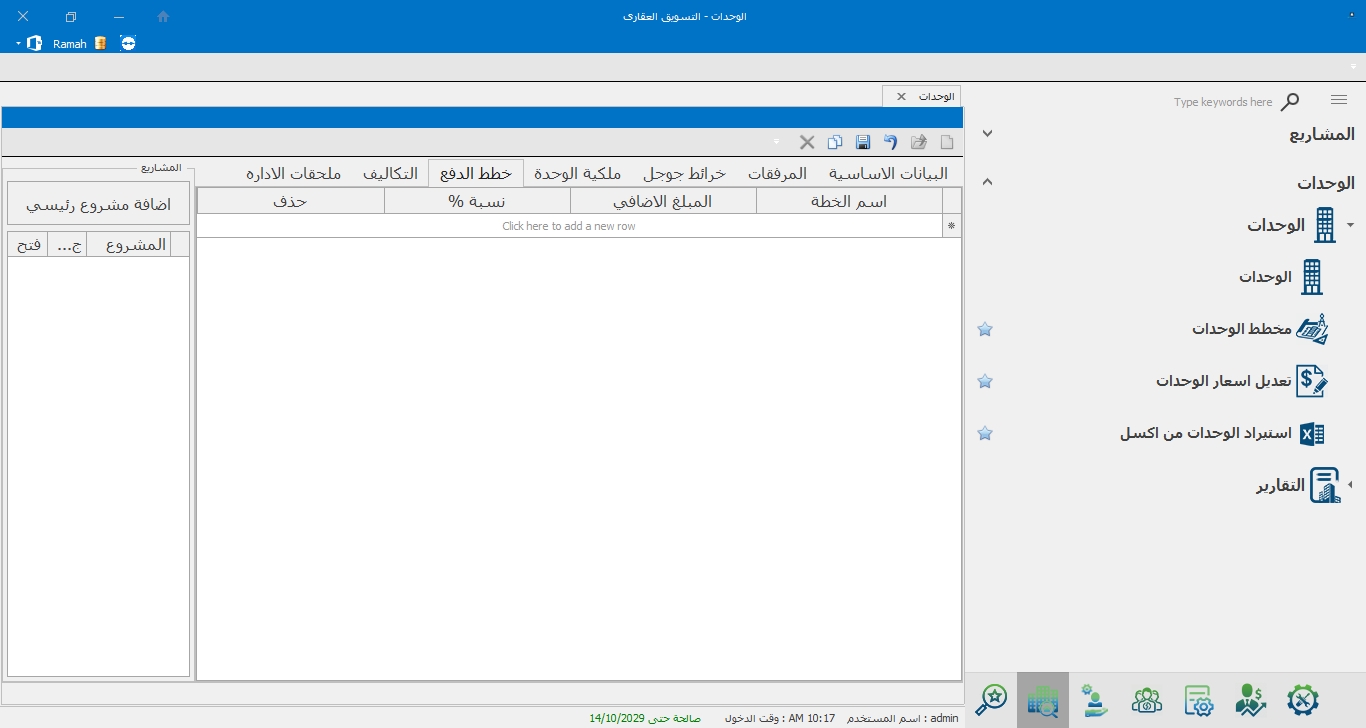Click the grey X delete toolbar icon
Viewport: 1366px width, 728px height.
click(807, 142)
